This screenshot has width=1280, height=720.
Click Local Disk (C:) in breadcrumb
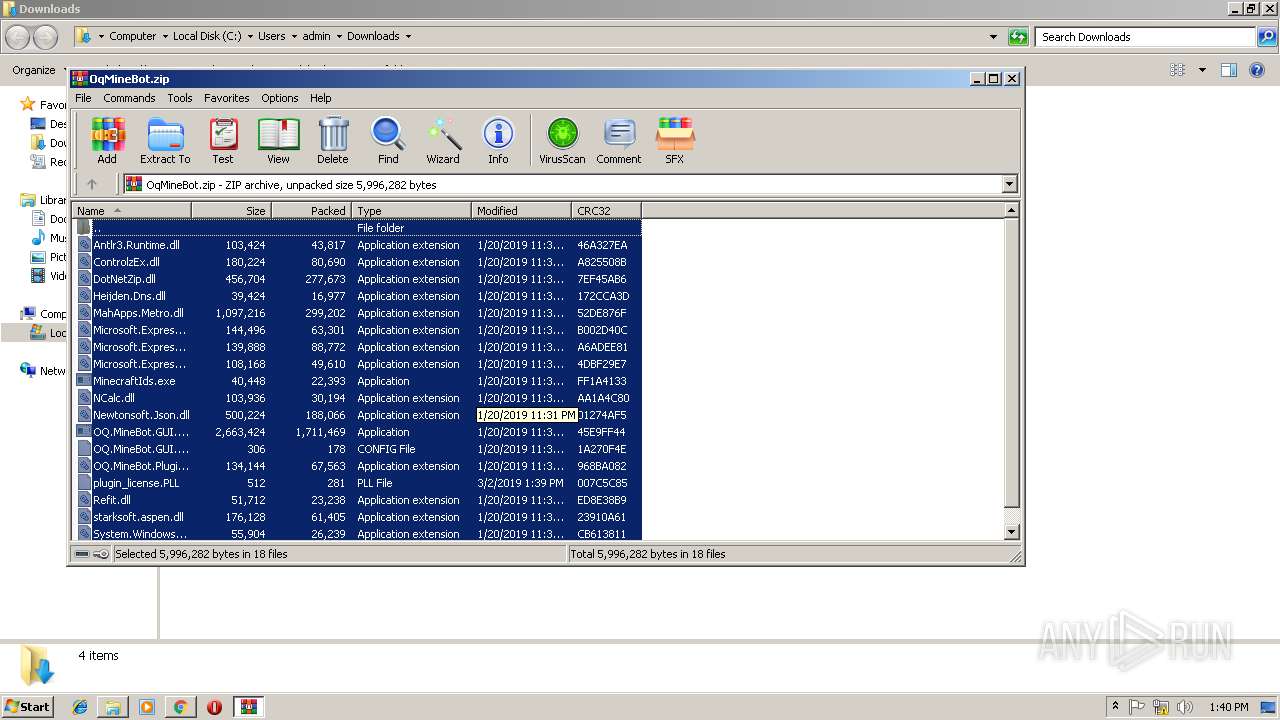coord(207,36)
